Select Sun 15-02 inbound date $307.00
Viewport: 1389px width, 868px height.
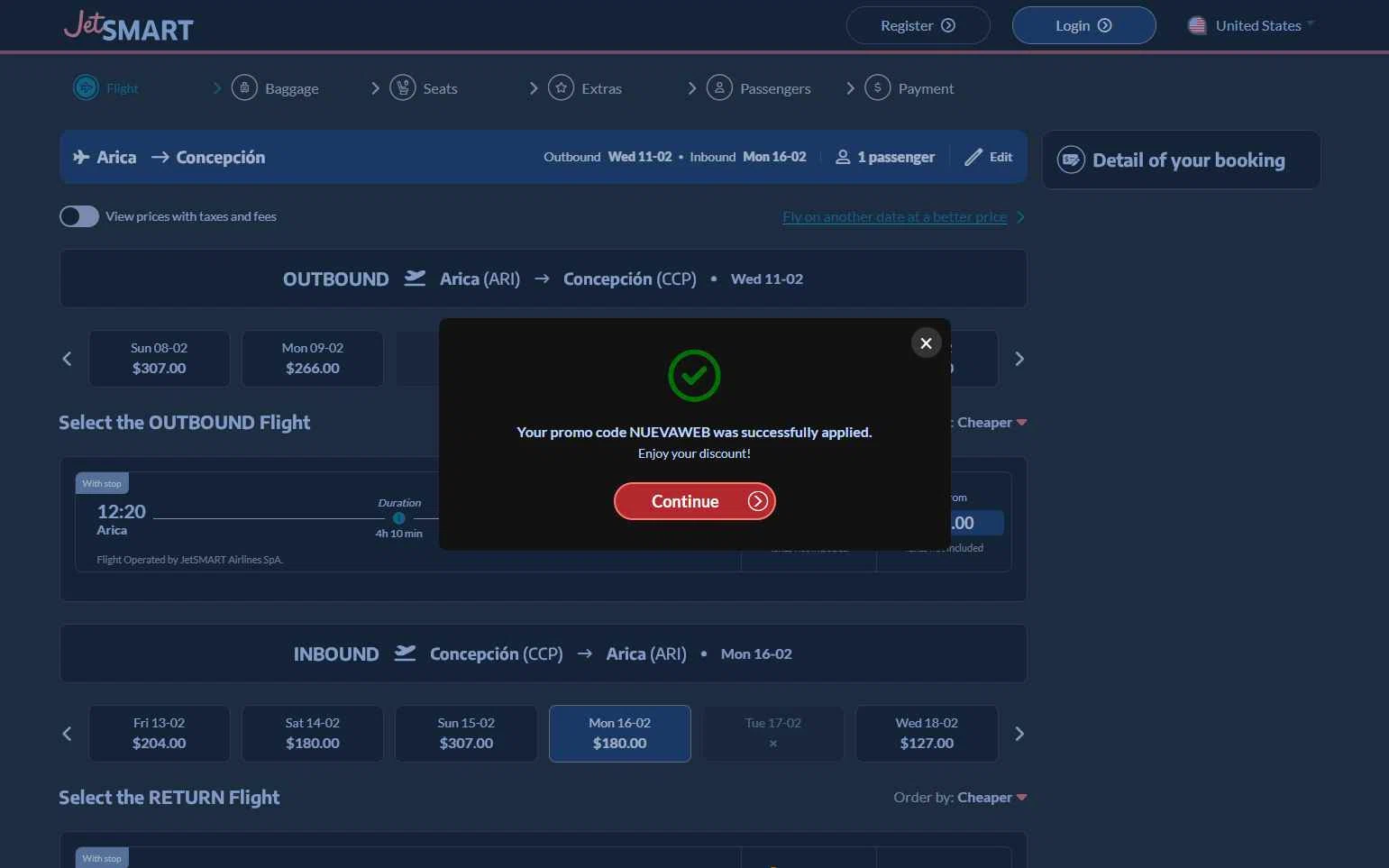pyautogui.click(x=466, y=734)
